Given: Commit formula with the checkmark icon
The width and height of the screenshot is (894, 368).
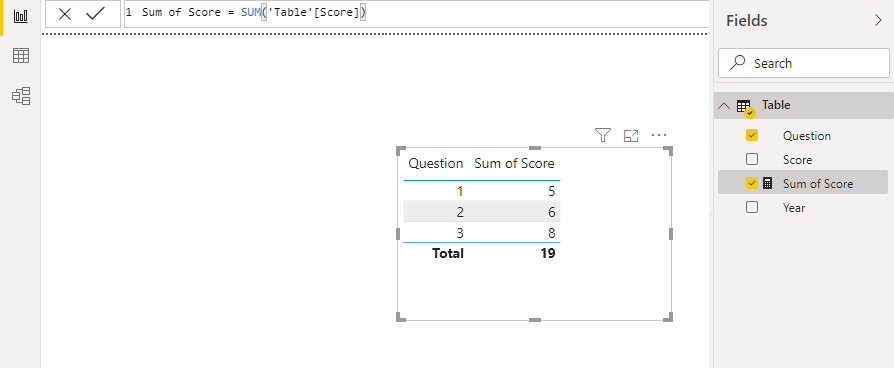Looking at the screenshot, I should (x=95, y=14).
